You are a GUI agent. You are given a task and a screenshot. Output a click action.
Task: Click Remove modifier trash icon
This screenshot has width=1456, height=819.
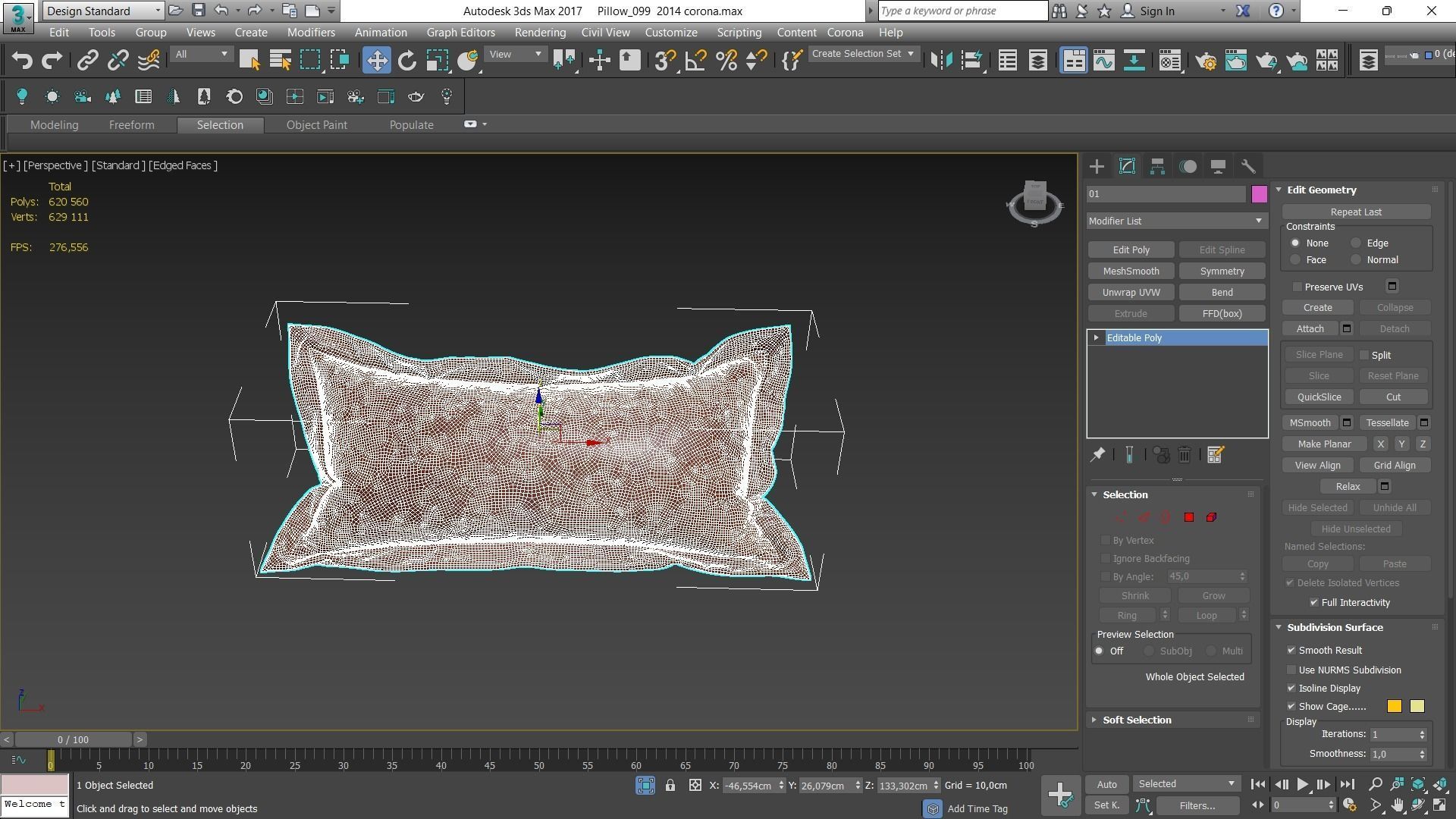[1185, 455]
